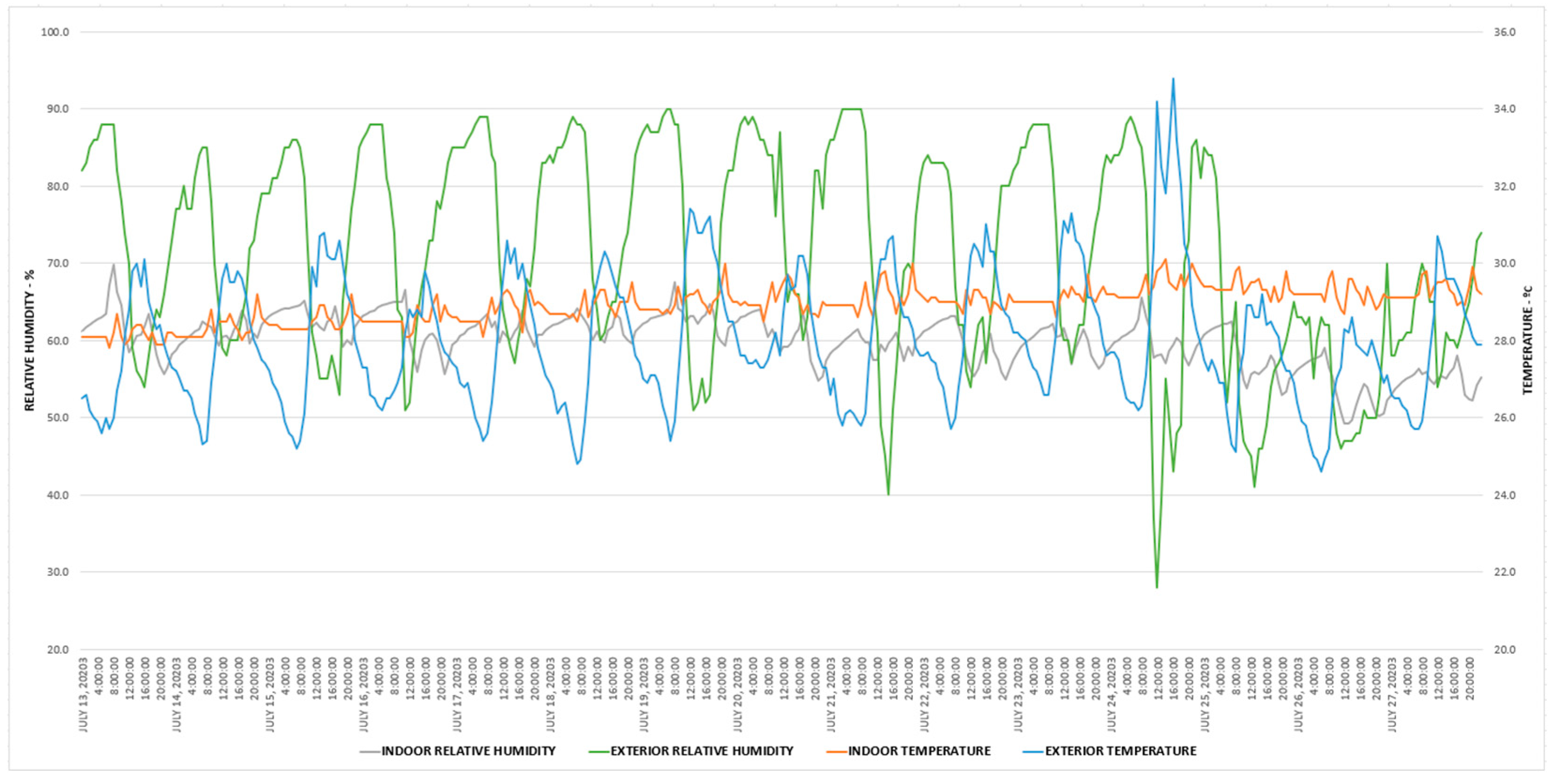The image size is (1552, 784).
Task: Select the Exterior Temperature legend entry
Action: (1120, 751)
